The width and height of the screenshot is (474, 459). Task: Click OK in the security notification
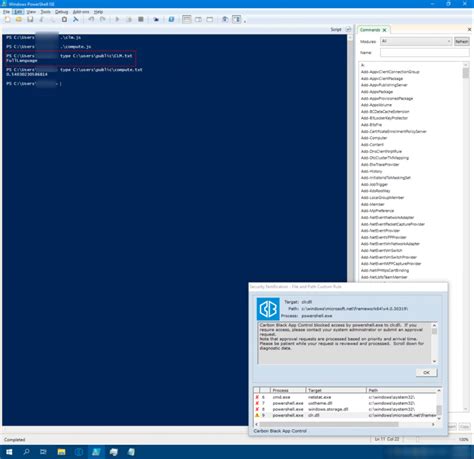426,373
